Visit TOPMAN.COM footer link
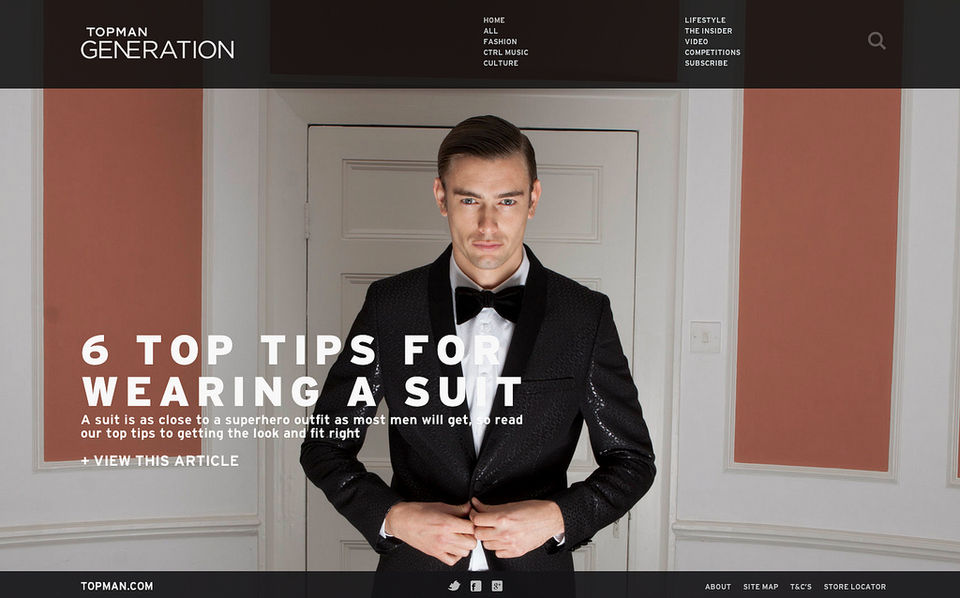The height and width of the screenshot is (598, 960). 117,586
